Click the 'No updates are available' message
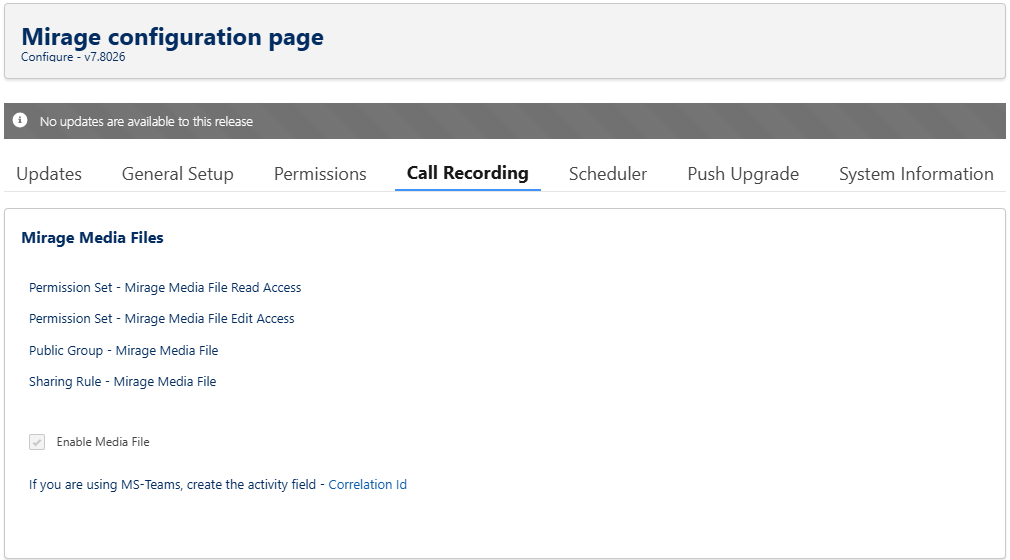1010x560 pixels. click(x=146, y=121)
